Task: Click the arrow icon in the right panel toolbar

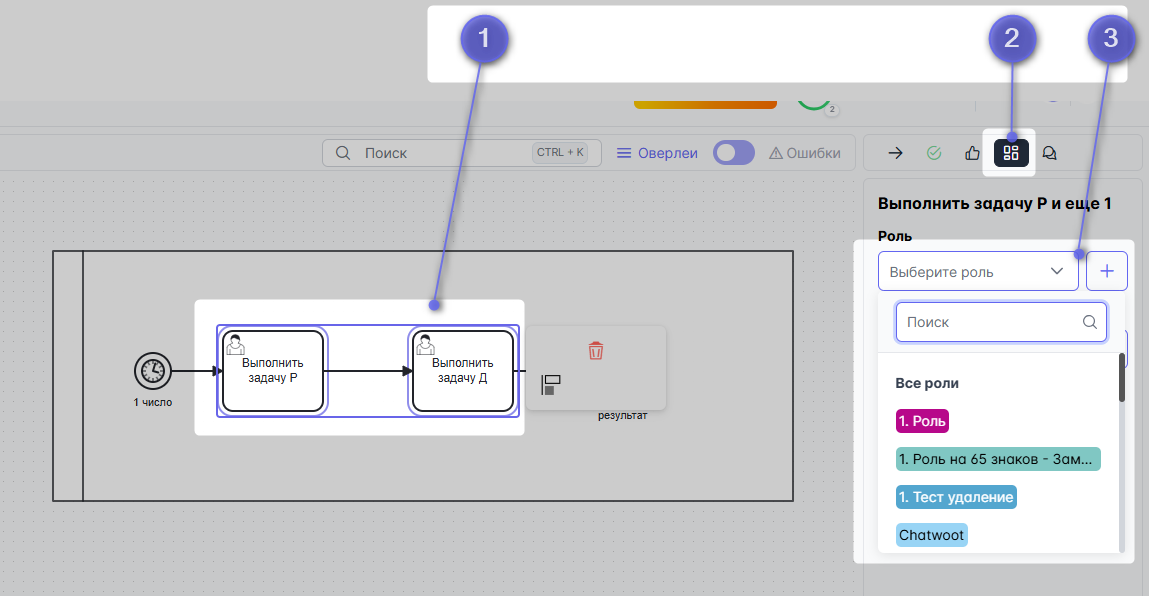Action: 896,153
